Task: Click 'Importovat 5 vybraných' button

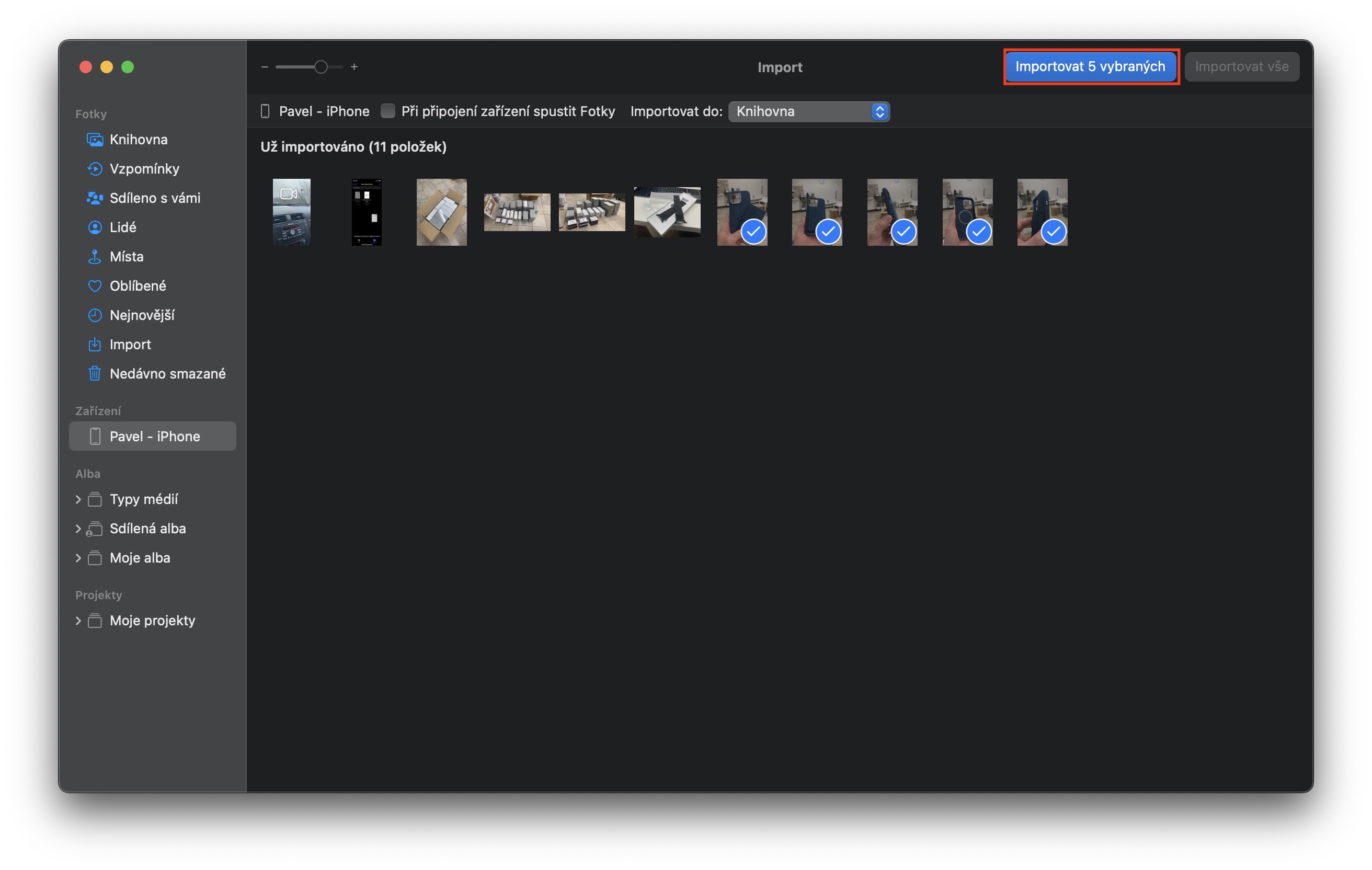Action: [x=1090, y=66]
